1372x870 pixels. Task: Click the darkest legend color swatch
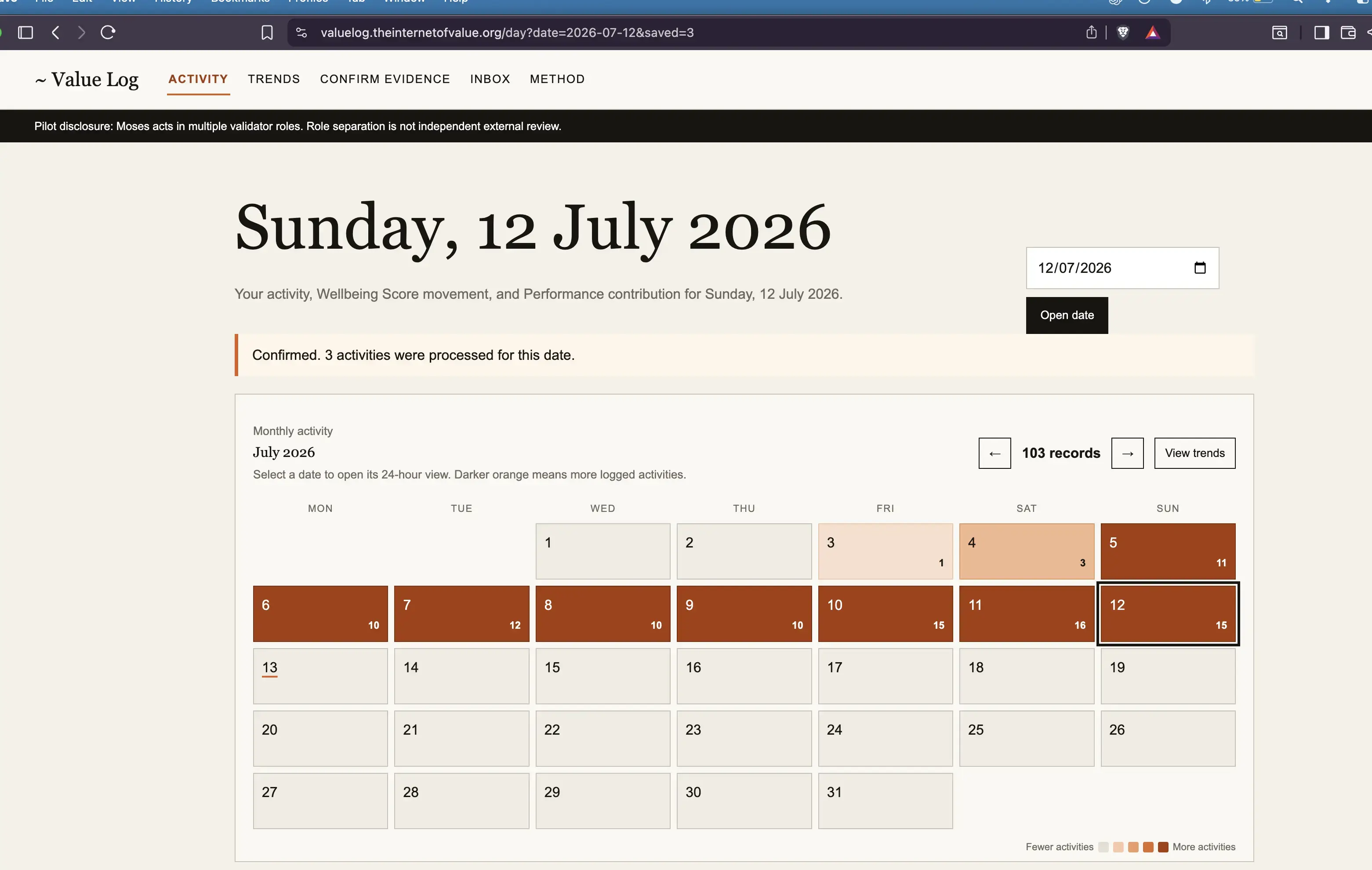pos(1163,847)
